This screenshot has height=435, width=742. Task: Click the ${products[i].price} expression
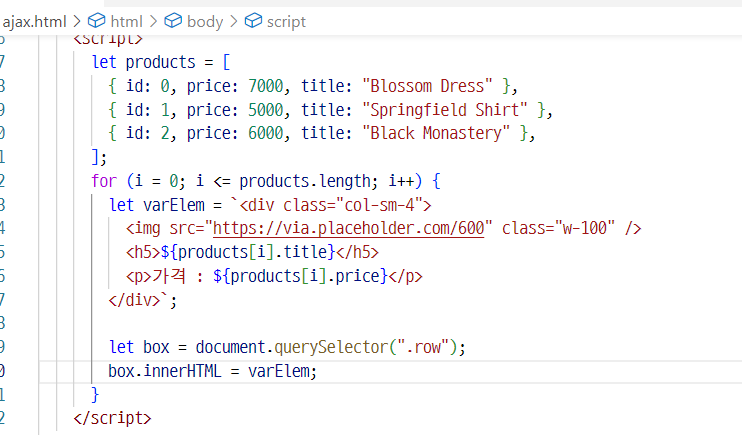coord(300,276)
